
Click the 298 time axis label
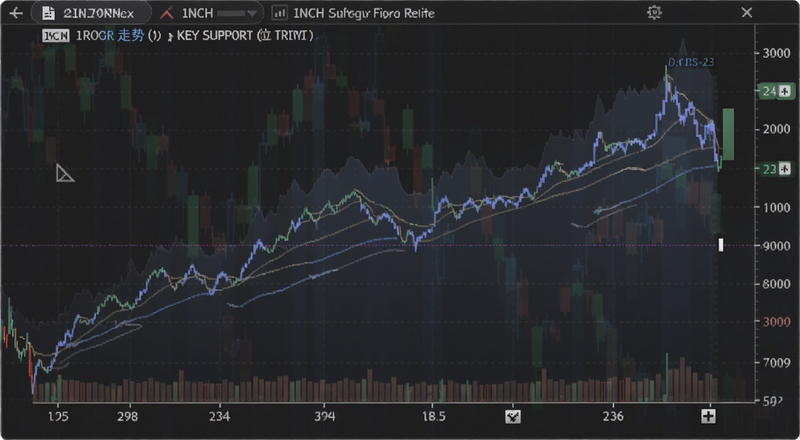(127, 417)
